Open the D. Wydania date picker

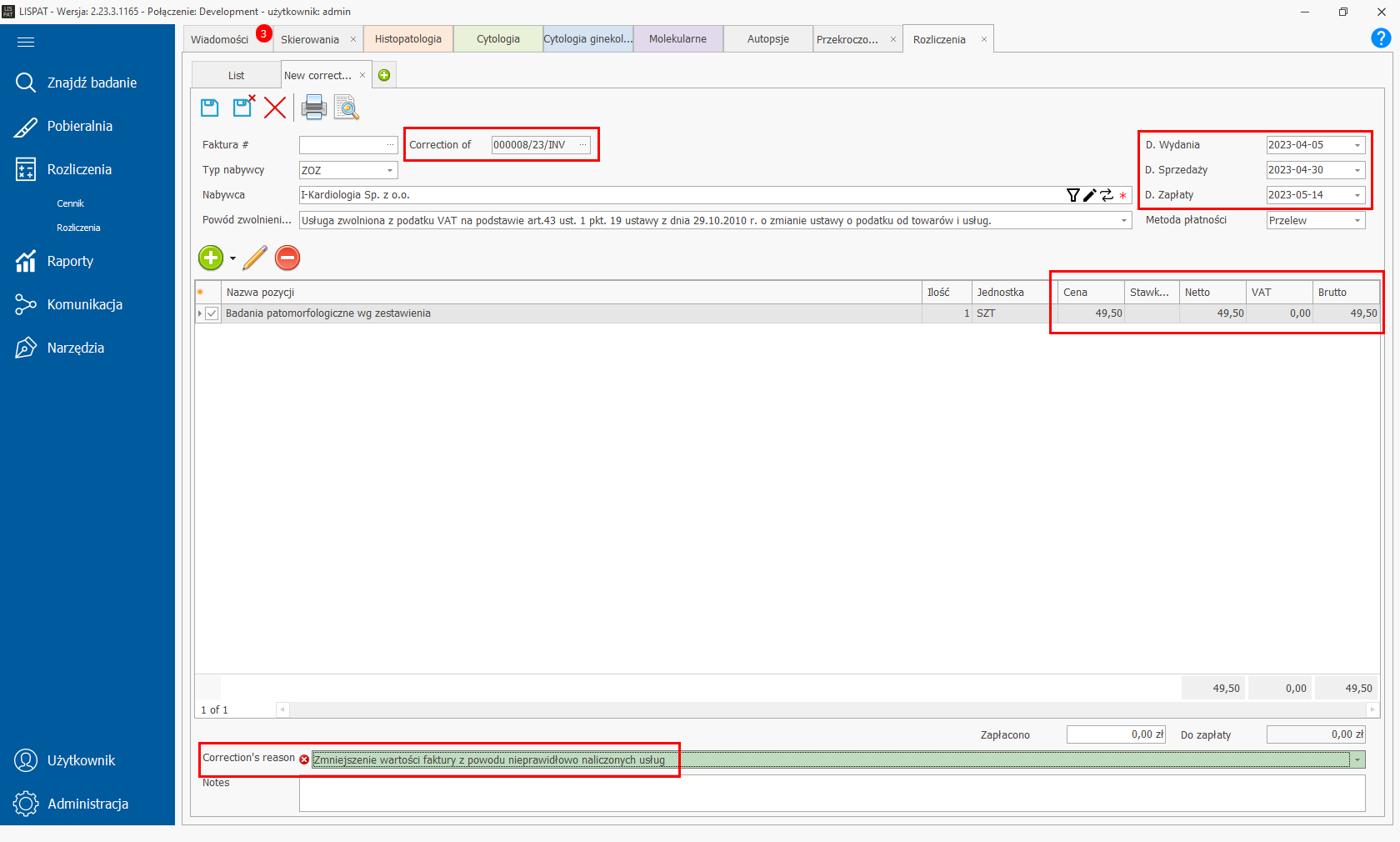(x=1357, y=146)
